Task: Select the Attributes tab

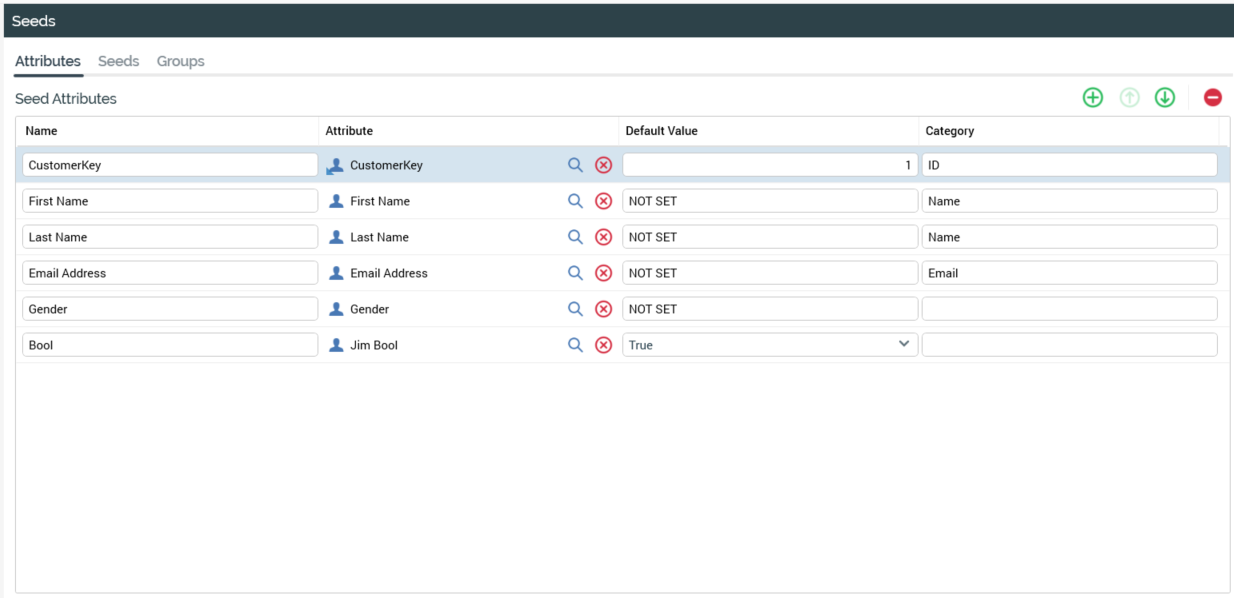Action: pos(48,61)
